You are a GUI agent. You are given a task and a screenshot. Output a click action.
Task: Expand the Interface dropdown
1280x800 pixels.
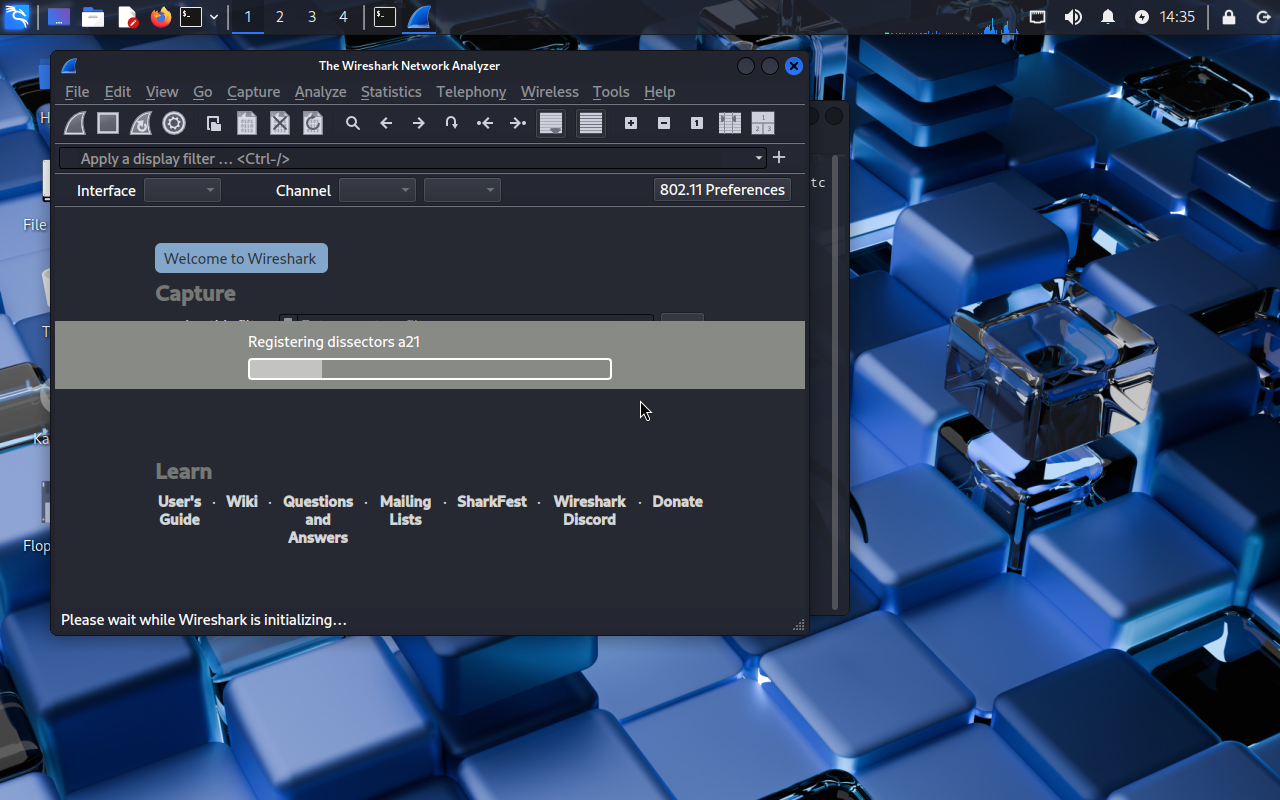point(182,190)
